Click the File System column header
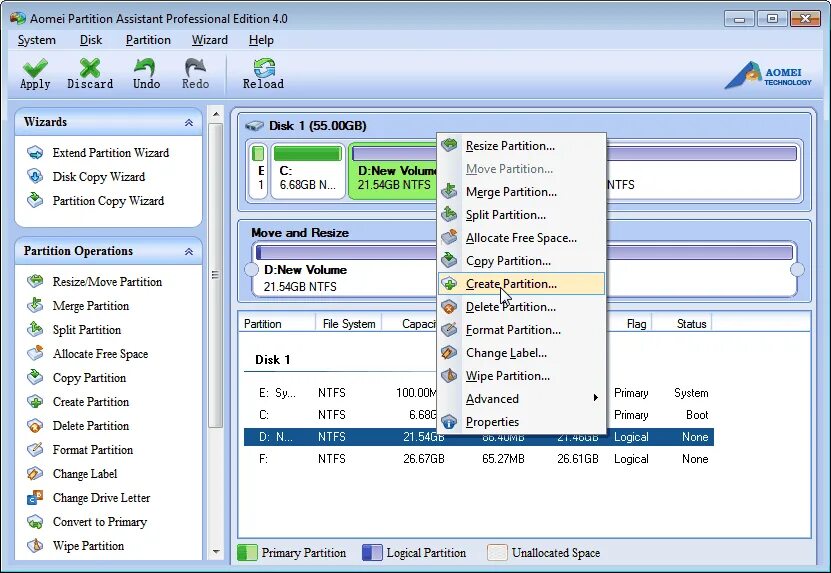The width and height of the screenshot is (831, 573). 349,323
